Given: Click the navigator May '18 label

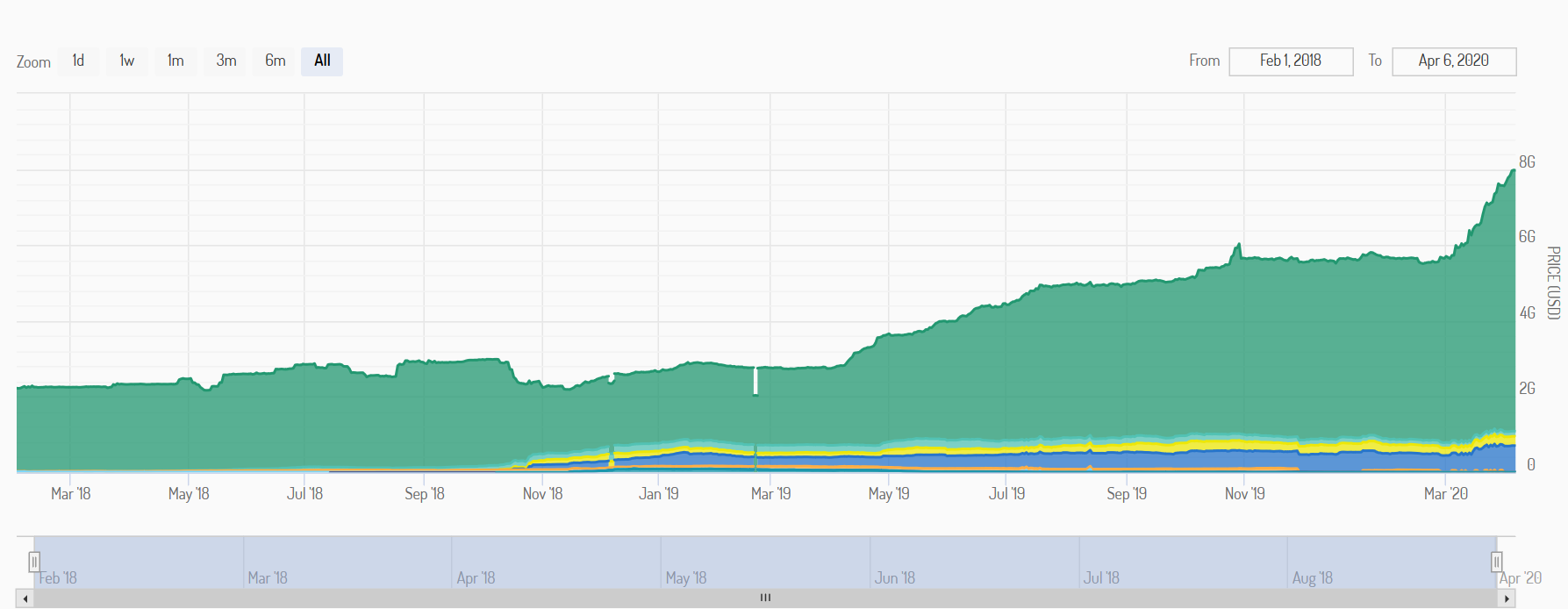Looking at the screenshot, I should [x=686, y=578].
